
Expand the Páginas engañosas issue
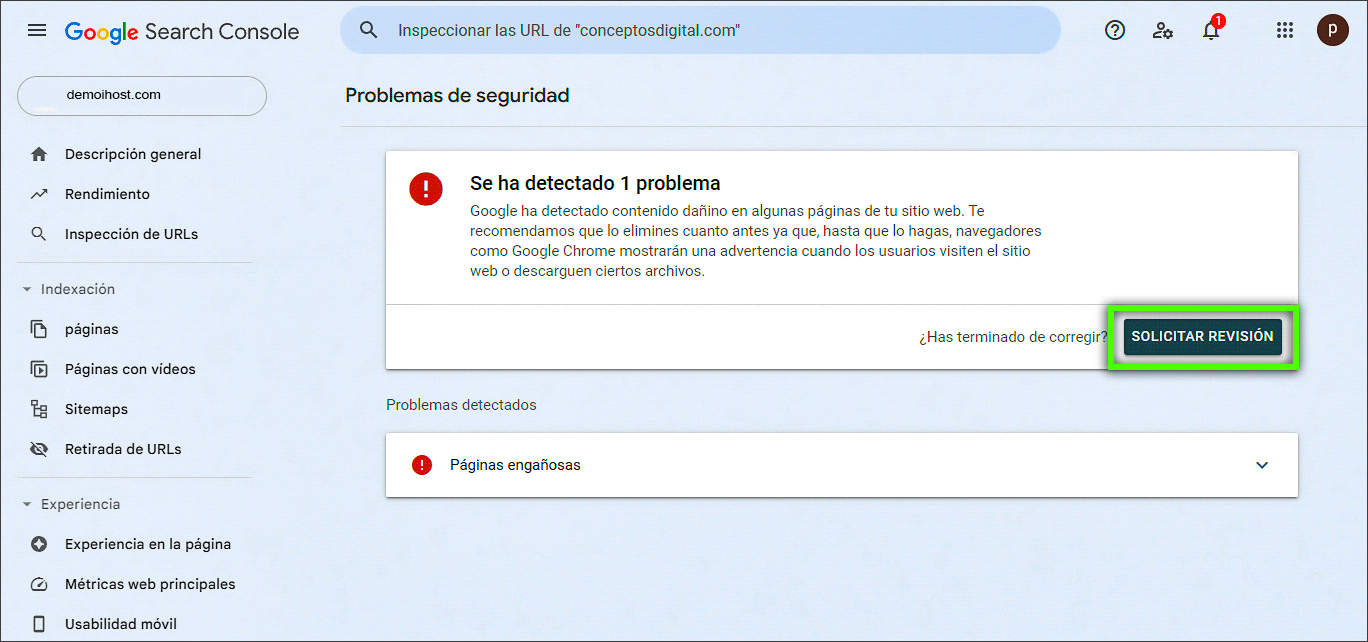pos(1261,465)
